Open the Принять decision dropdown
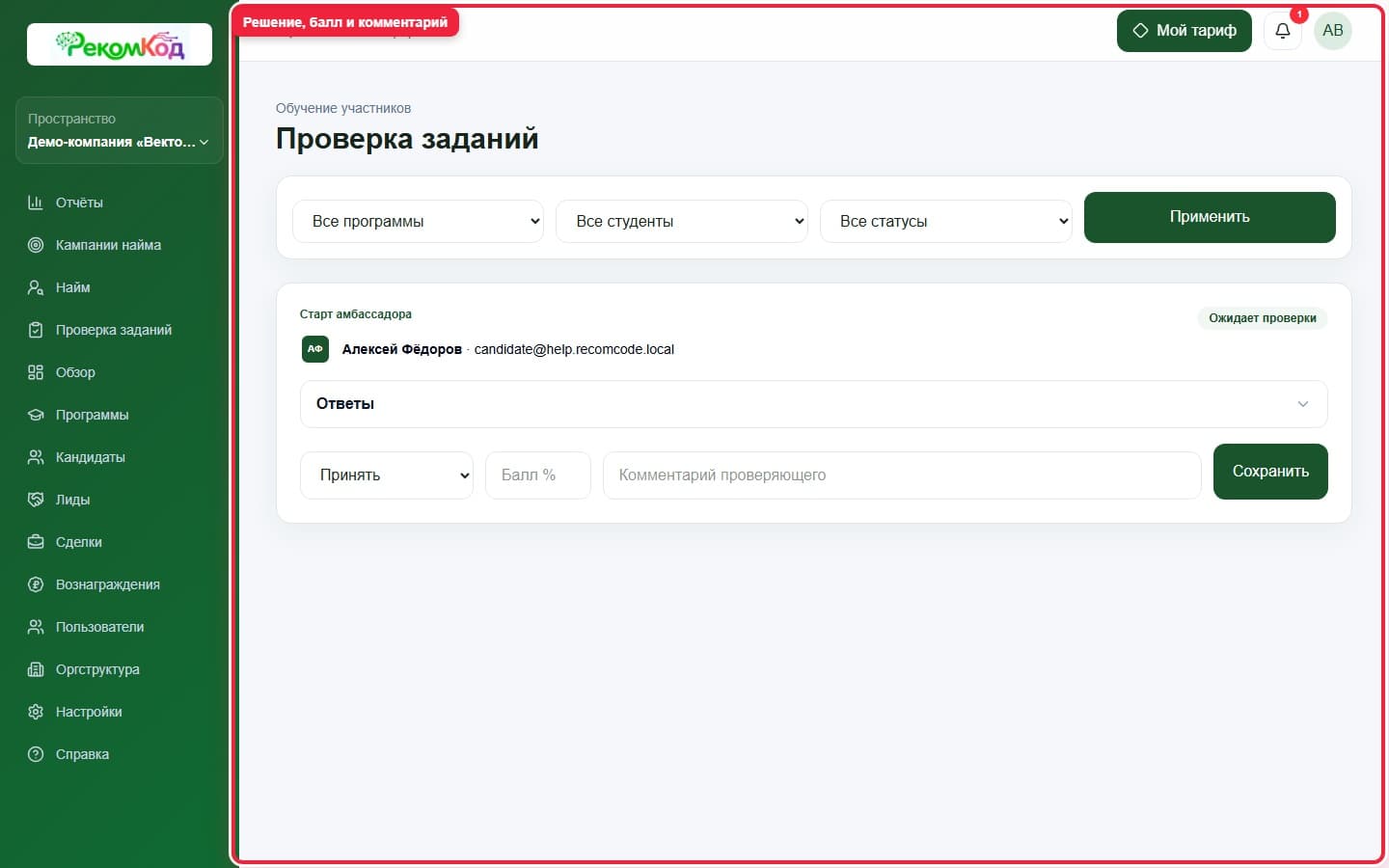The height and width of the screenshot is (868, 1389). tap(387, 475)
